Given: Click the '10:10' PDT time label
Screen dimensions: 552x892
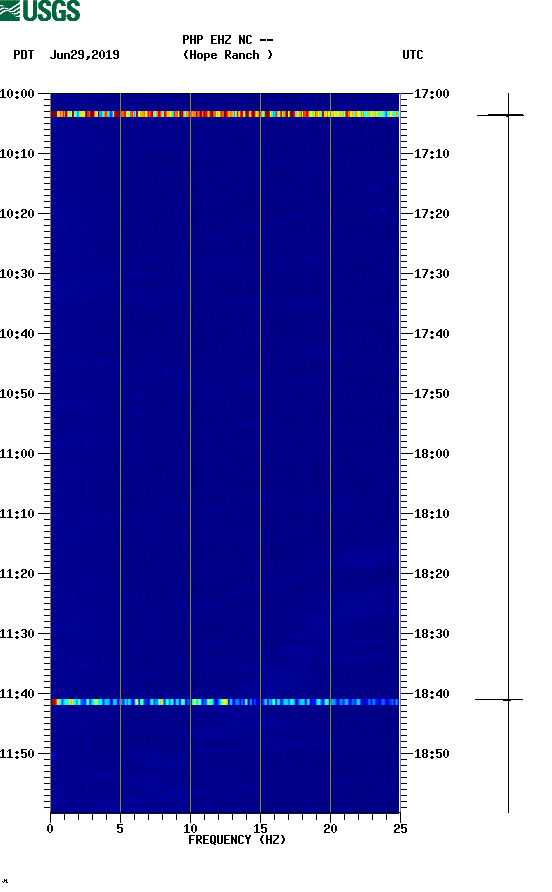Looking at the screenshot, I should [x=17, y=154].
